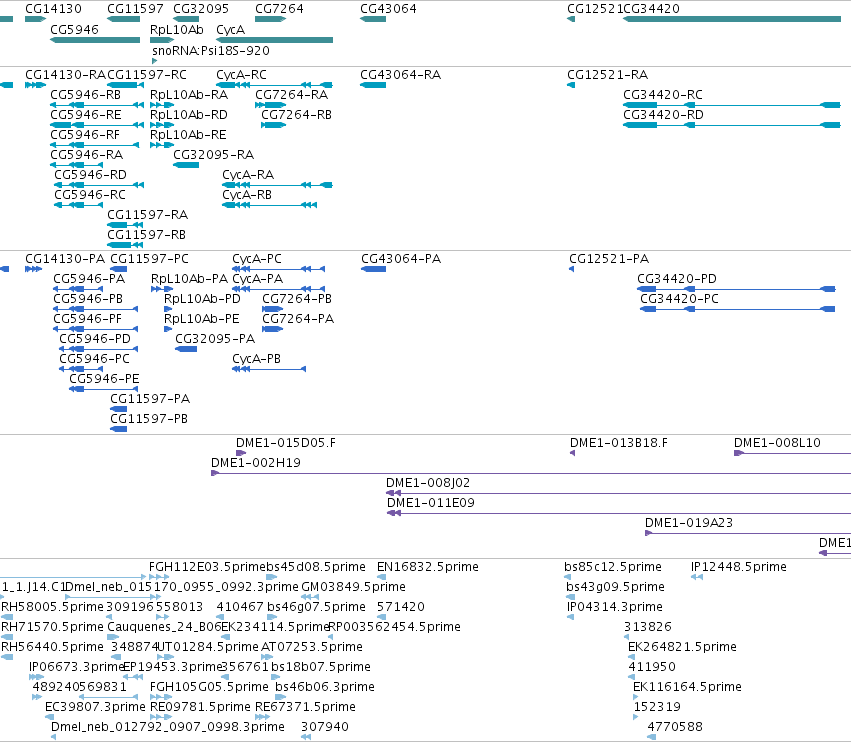This screenshot has height=742, width=851.
Task: Click transcript label CG5946-RE
Action: click(86, 115)
